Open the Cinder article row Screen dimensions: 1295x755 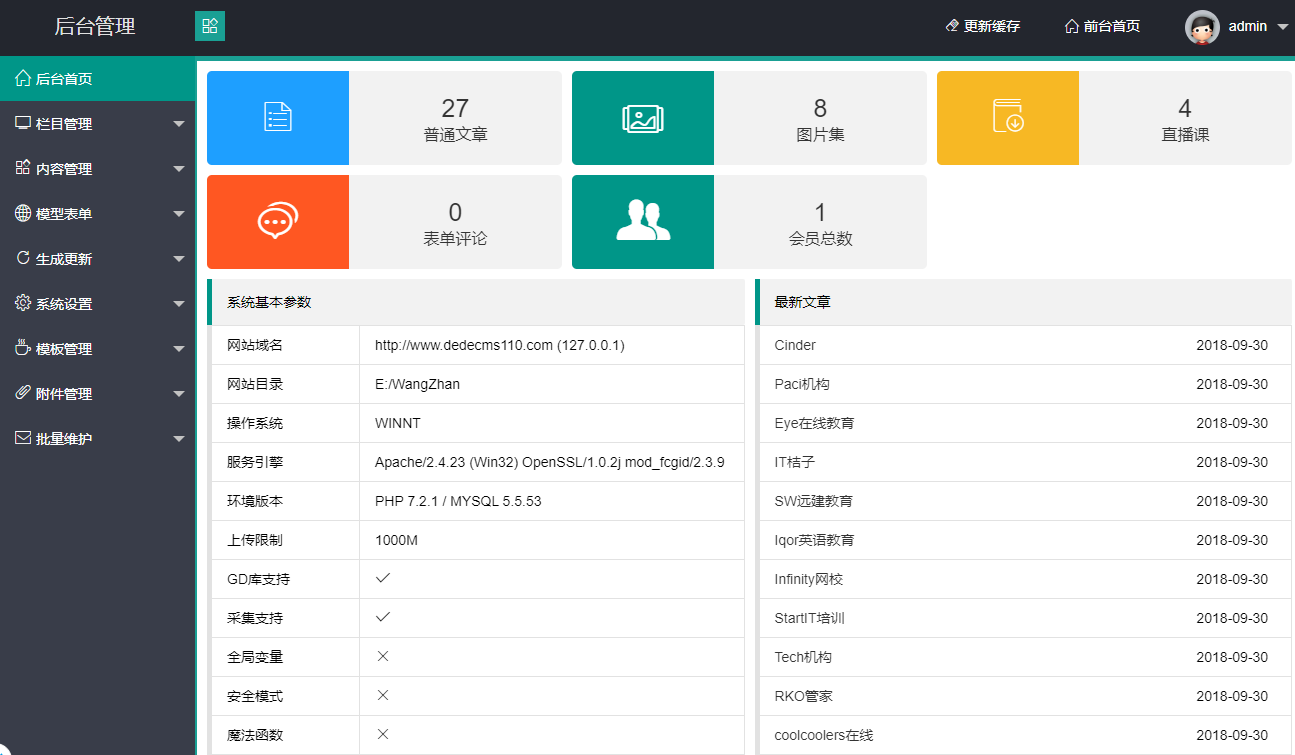point(1024,345)
